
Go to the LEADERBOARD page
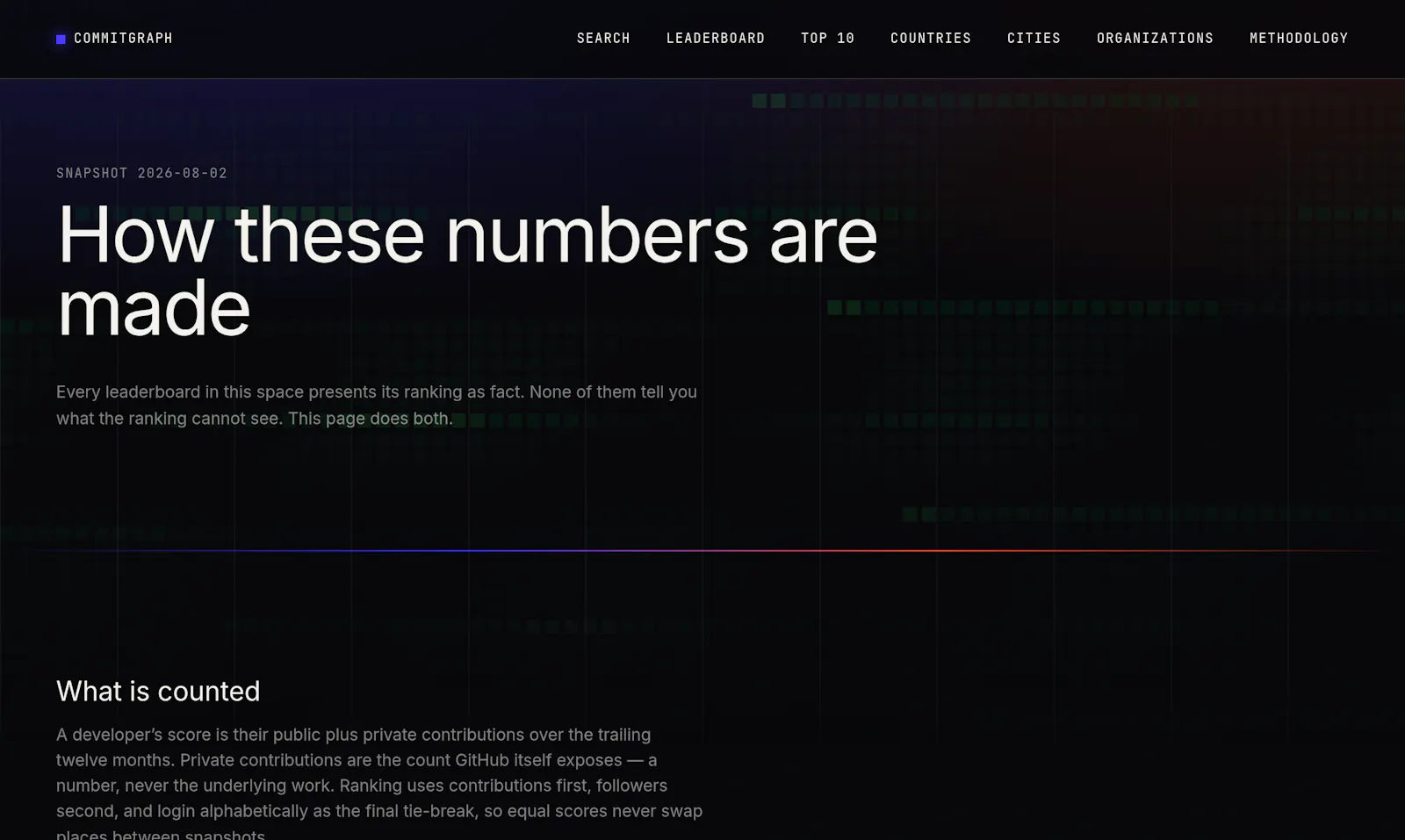(x=715, y=39)
